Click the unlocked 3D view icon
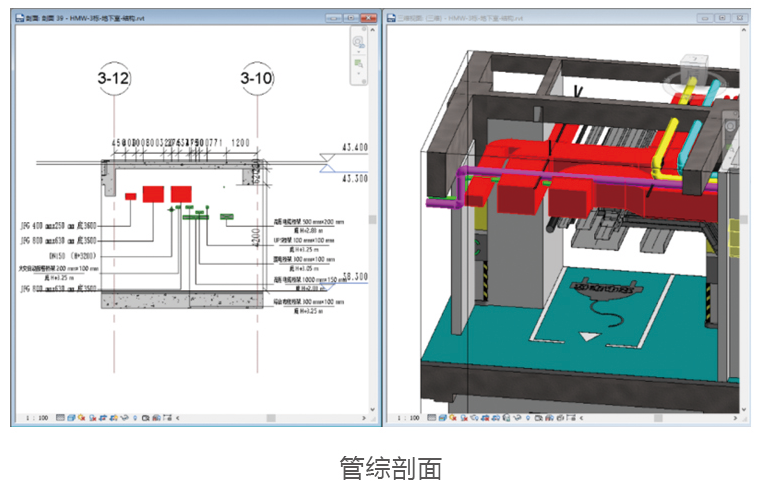This screenshot has width=762, height=492. pos(506,418)
